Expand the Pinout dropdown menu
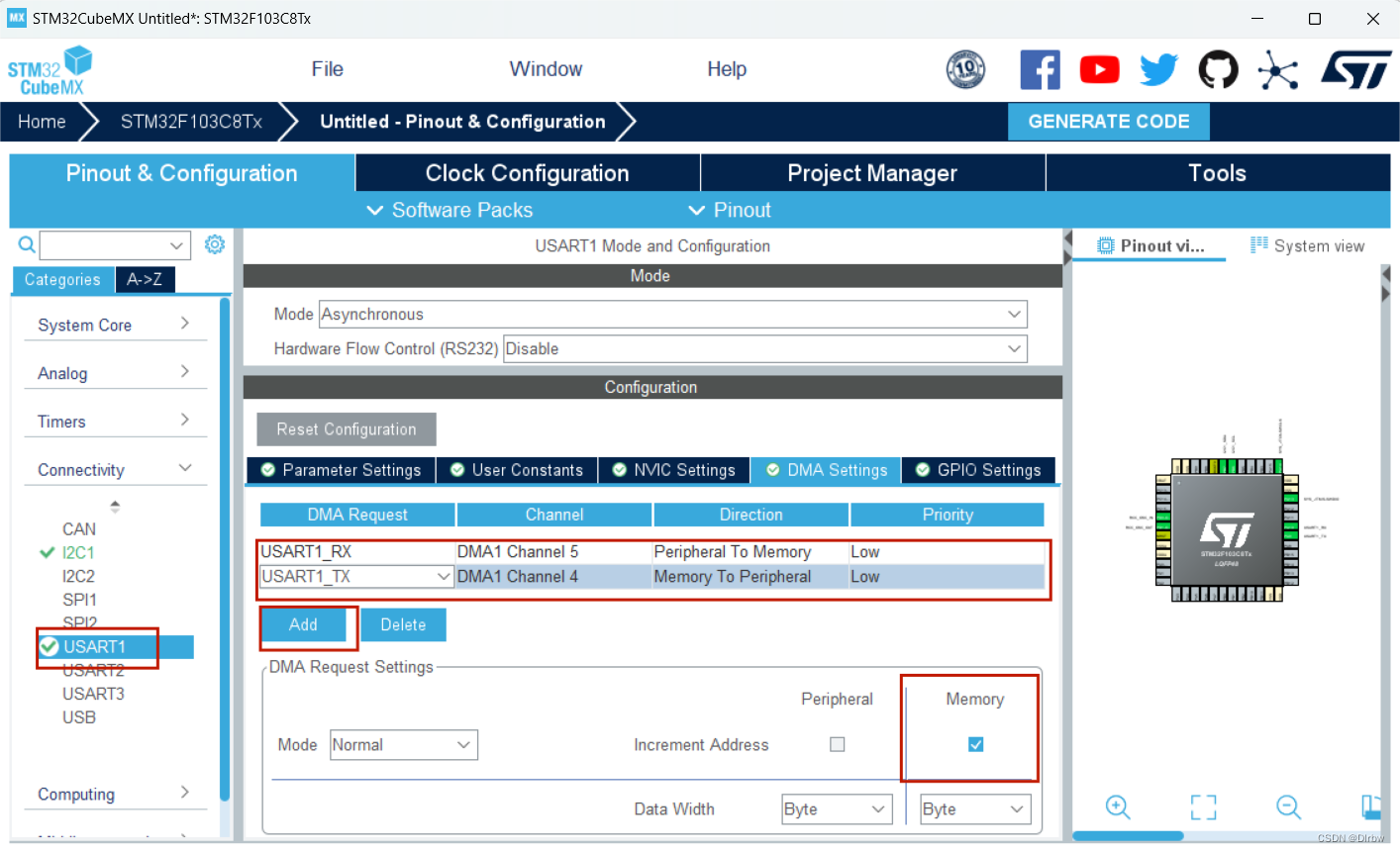Viewport: 1400px width, 852px height. (x=729, y=210)
